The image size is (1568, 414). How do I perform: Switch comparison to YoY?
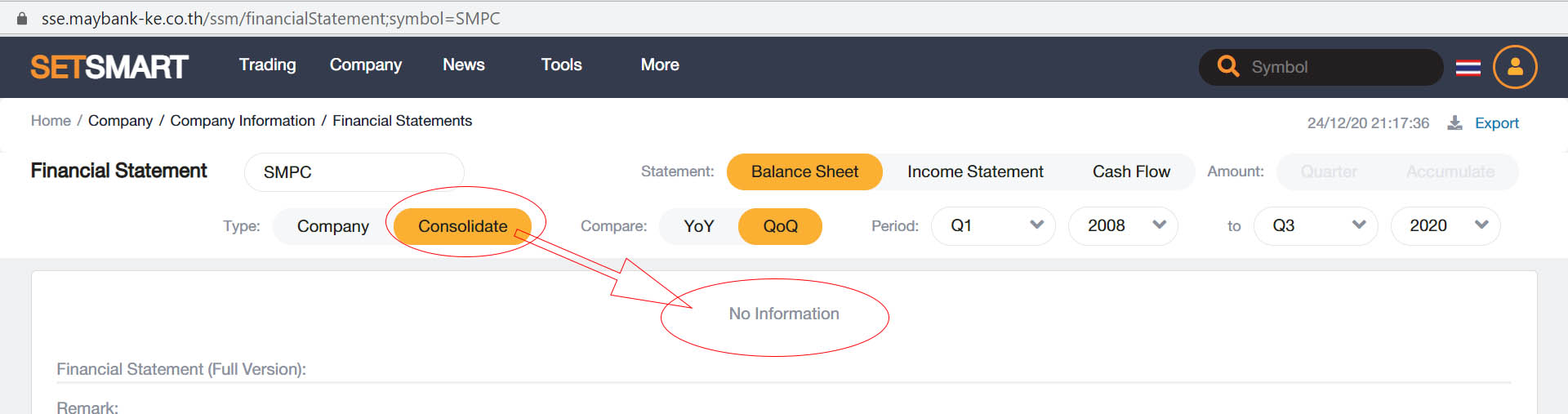(698, 226)
